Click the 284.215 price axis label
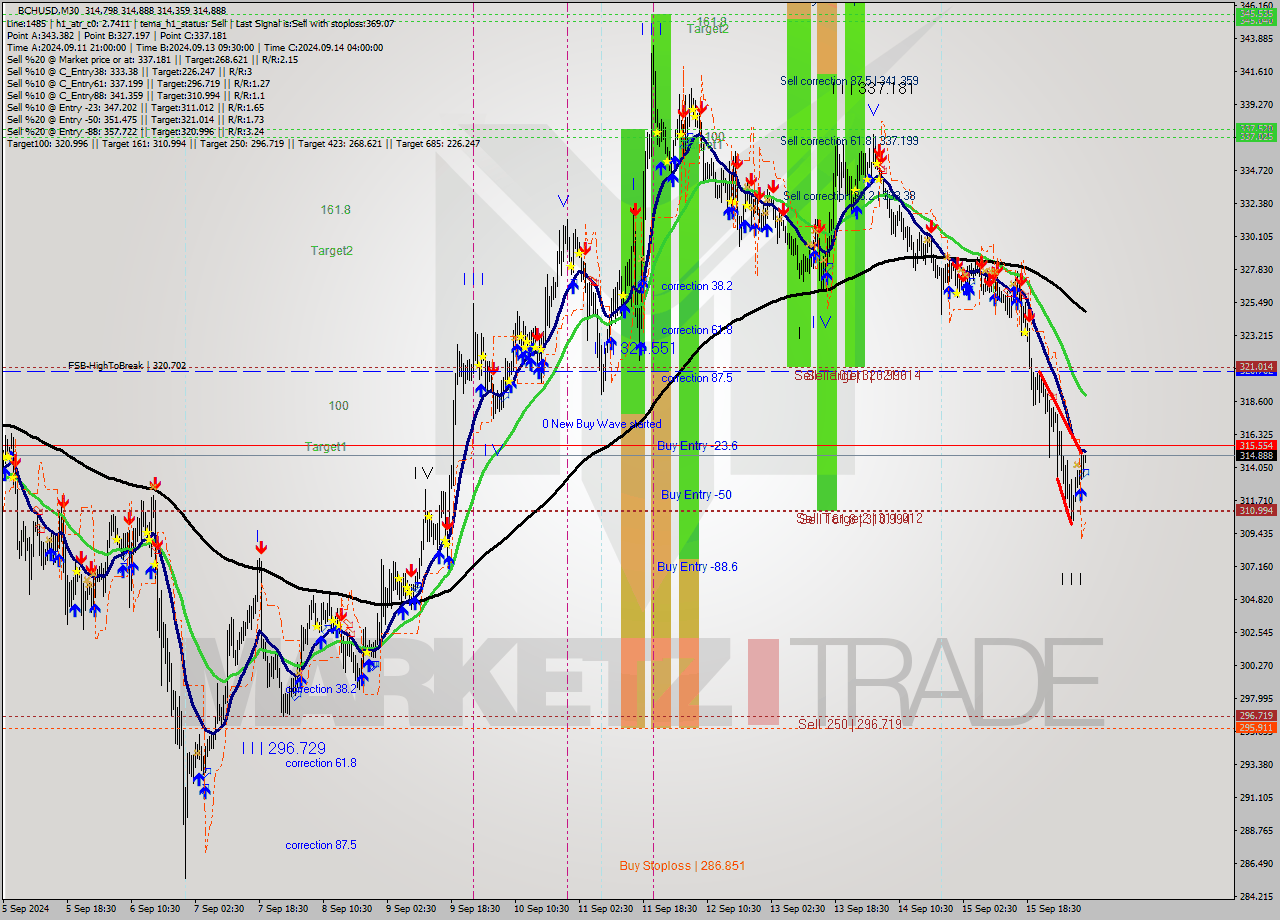This screenshot has height=920, width=1280. (x=1256, y=897)
